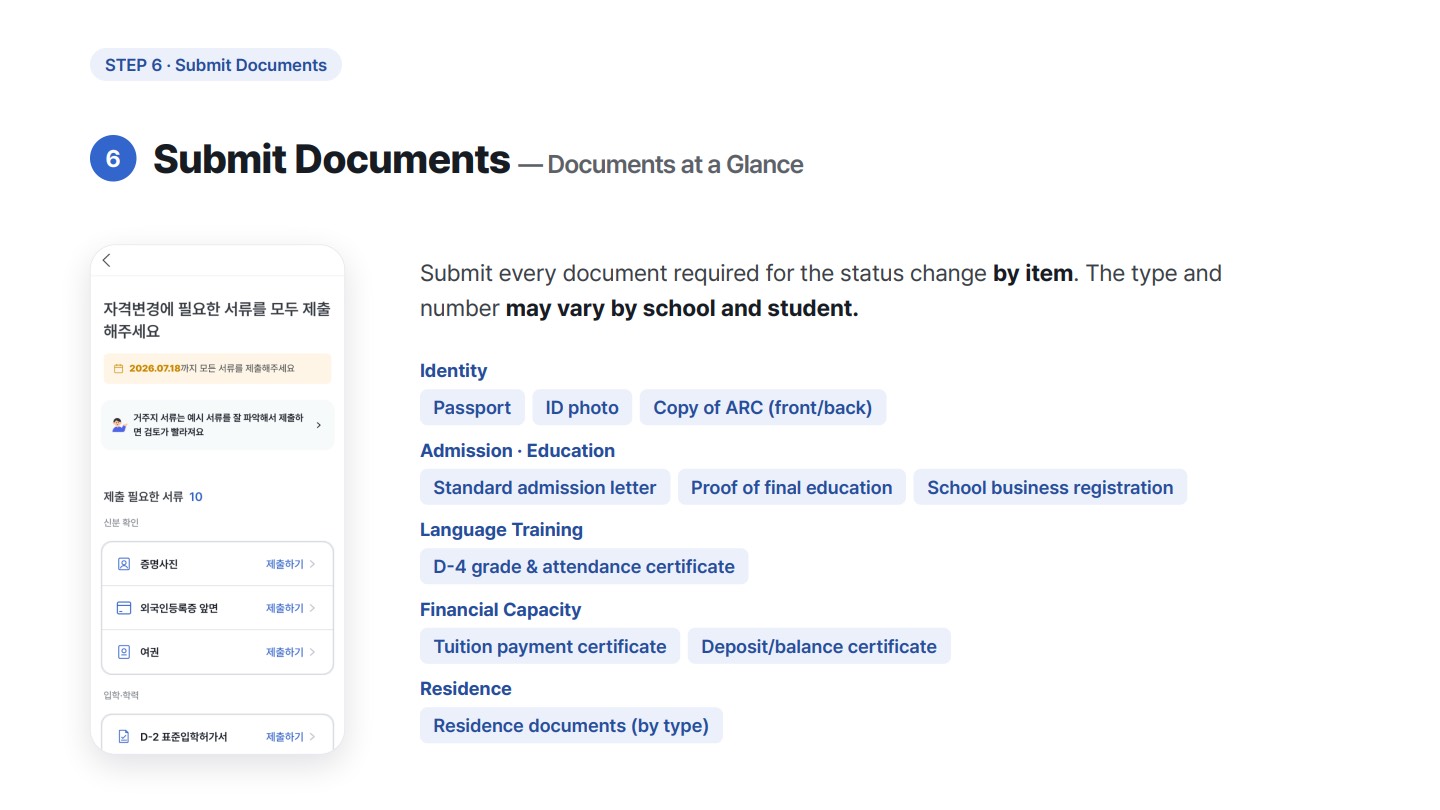This screenshot has width=1440, height=810.
Task: Open the 여권 row chevron
Action: point(312,652)
